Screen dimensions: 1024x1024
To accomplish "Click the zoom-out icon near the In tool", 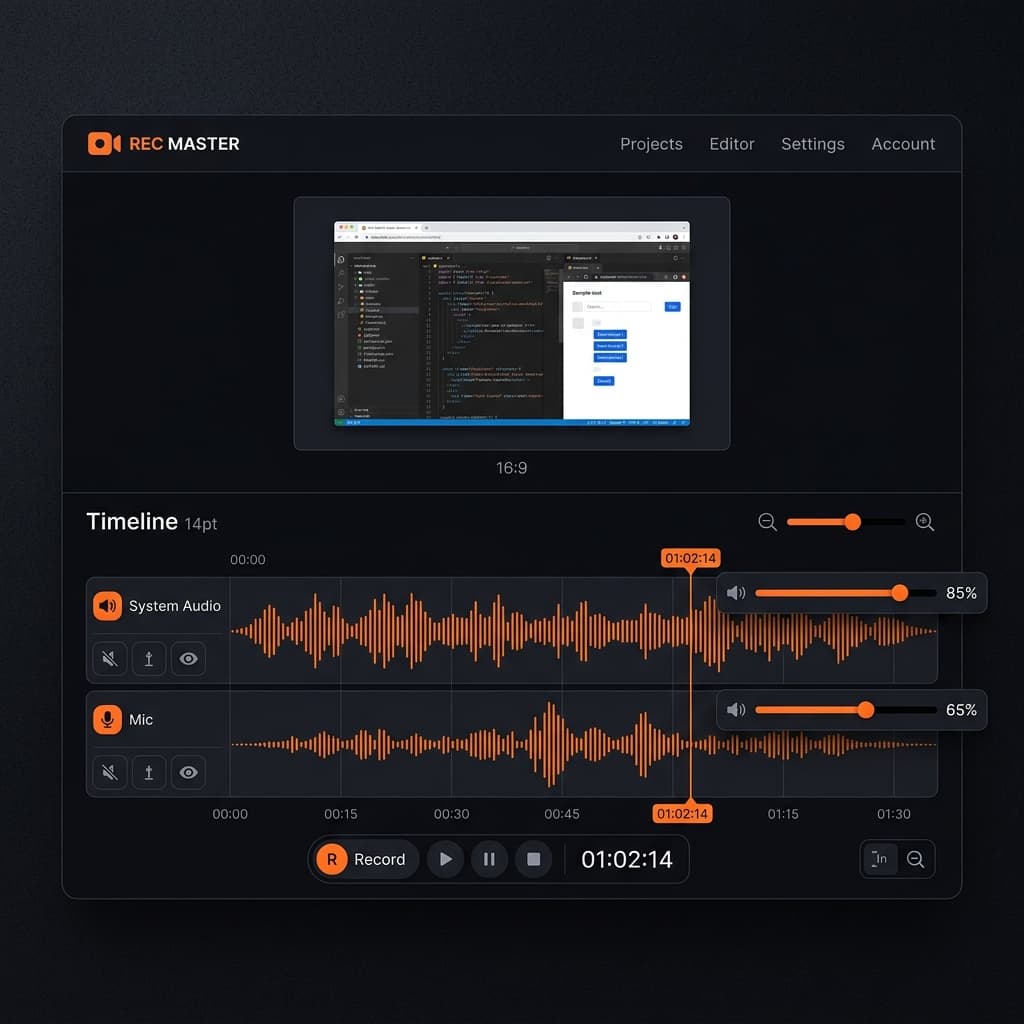I will coord(917,858).
